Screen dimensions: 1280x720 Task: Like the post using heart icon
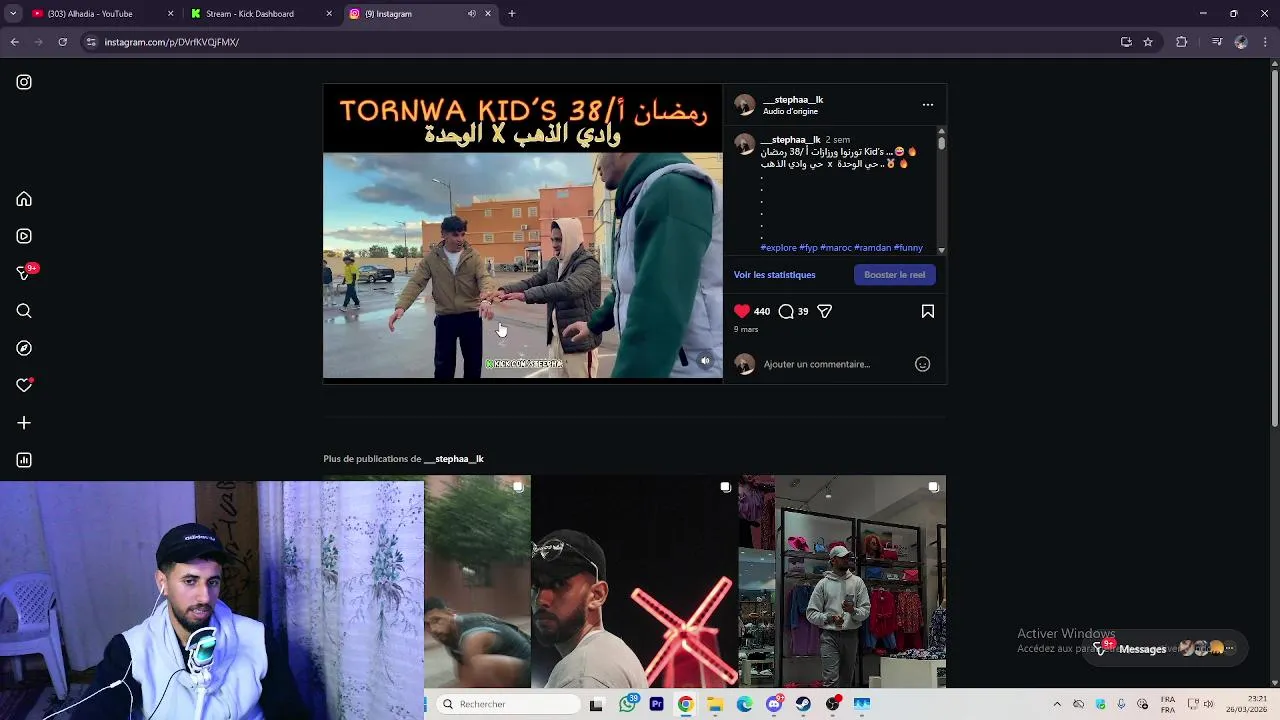tap(742, 311)
